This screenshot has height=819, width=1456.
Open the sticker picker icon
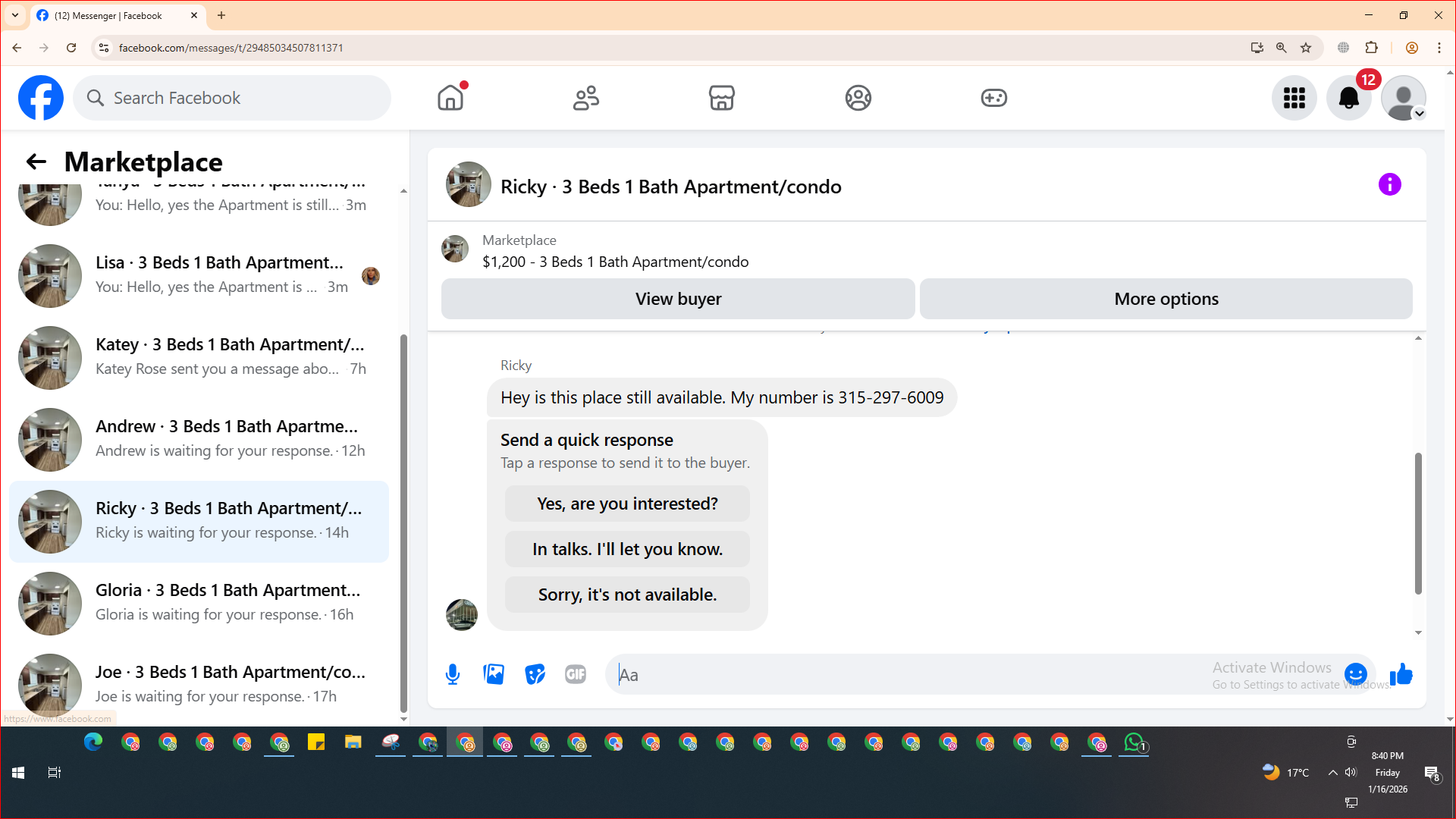coord(535,674)
